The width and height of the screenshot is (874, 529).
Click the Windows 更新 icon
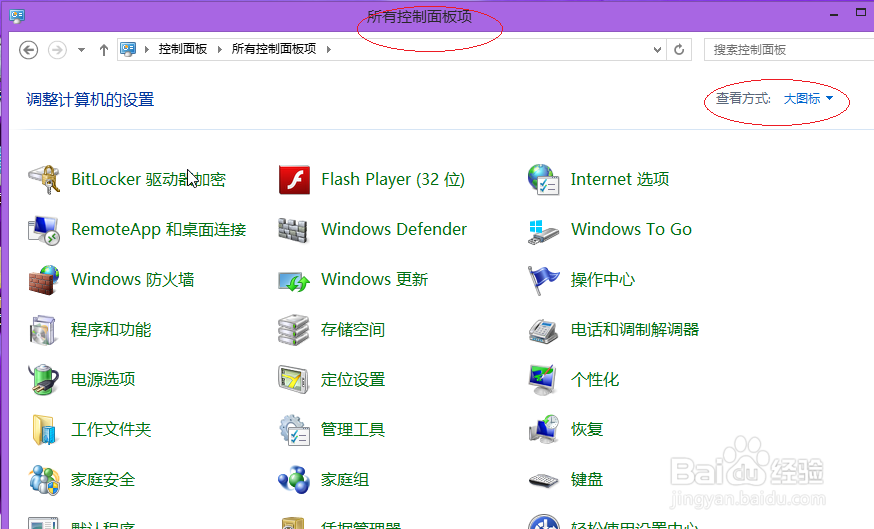click(294, 281)
